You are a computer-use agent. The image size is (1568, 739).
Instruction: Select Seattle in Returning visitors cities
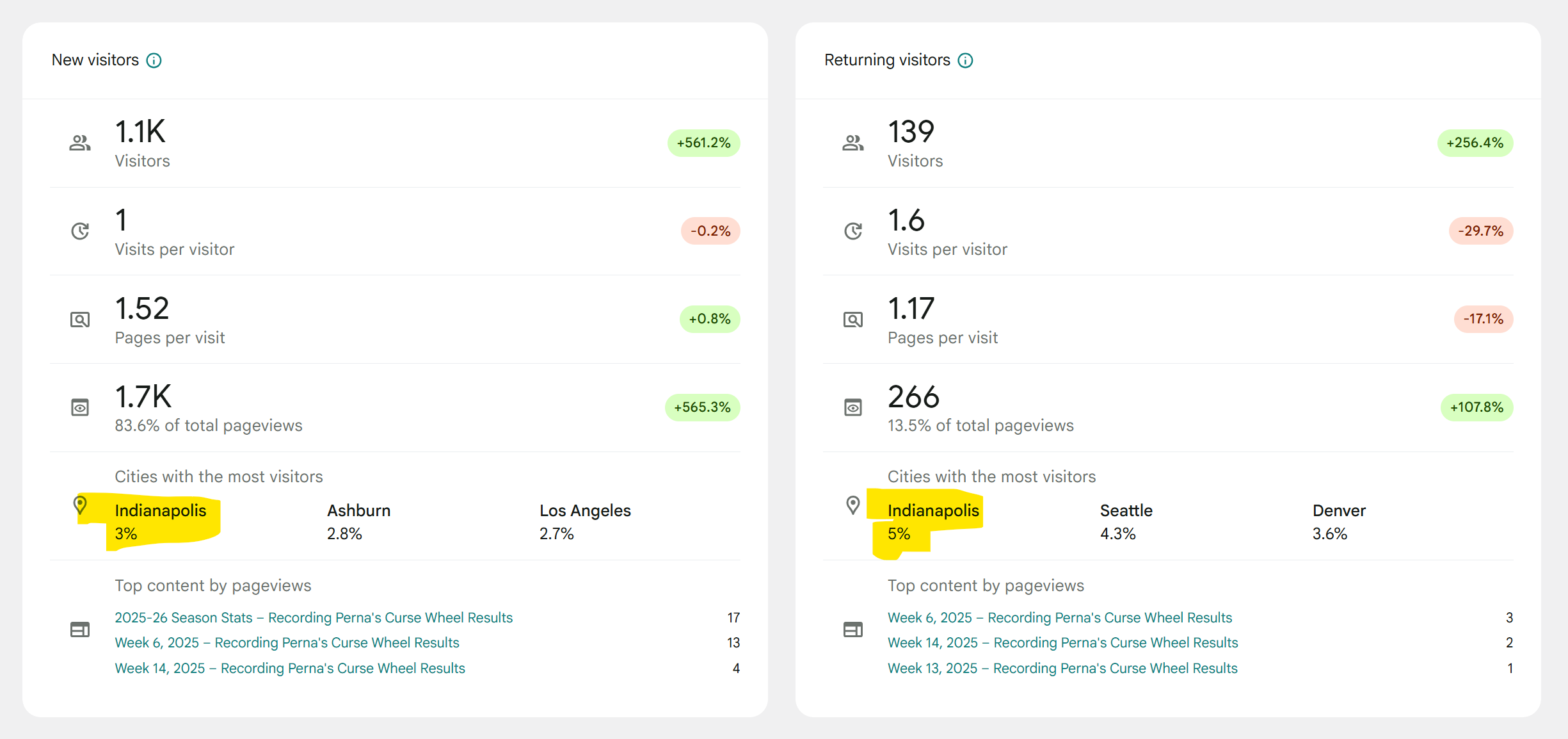pyautogui.click(x=1126, y=511)
